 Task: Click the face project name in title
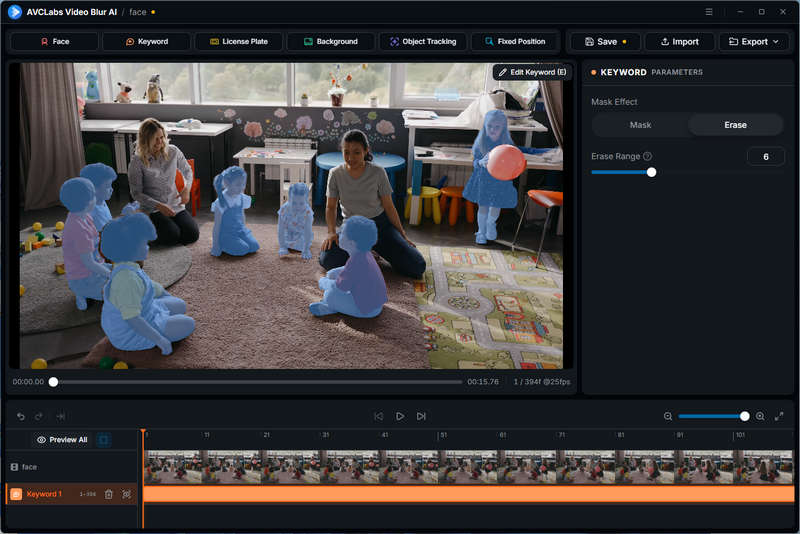pyautogui.click(x=137, y=12)
